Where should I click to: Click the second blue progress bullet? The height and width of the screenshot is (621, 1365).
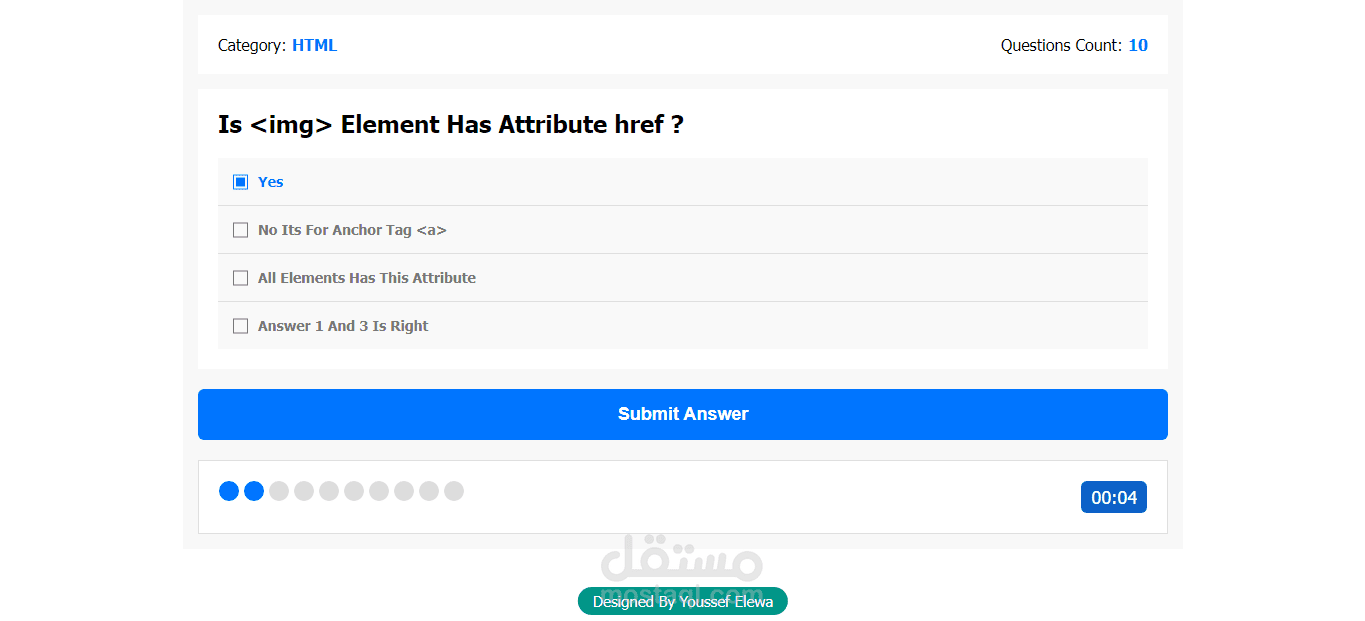click(254, 491)
